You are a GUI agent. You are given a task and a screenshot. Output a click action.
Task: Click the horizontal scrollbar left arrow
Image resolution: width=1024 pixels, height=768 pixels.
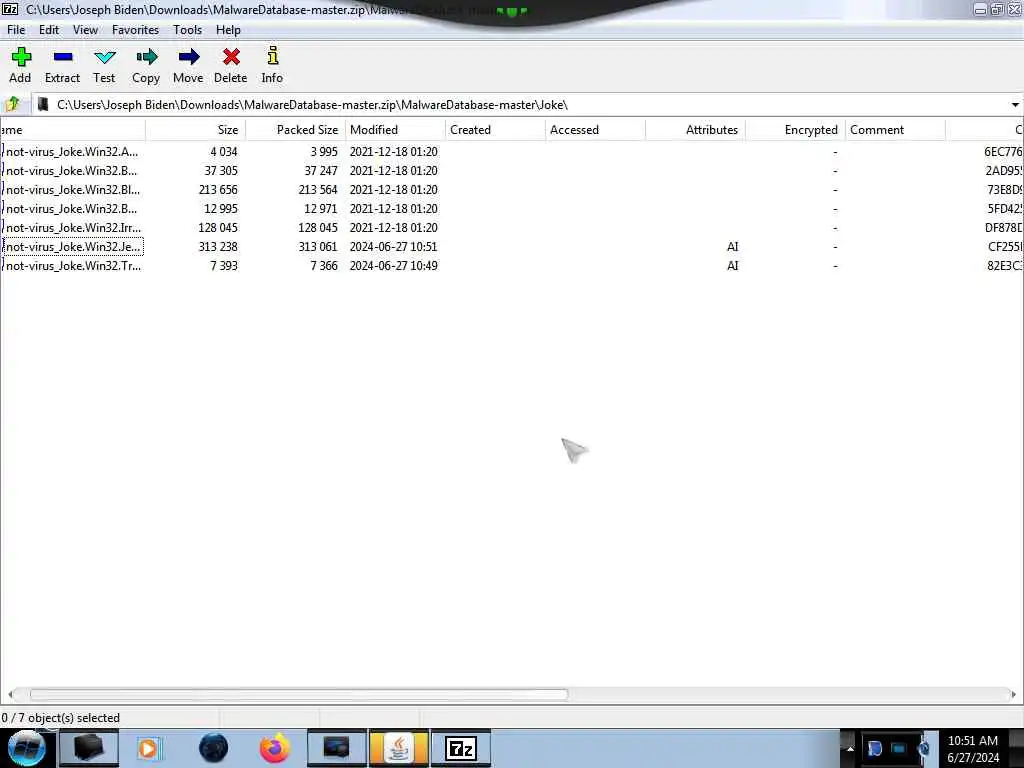point(10,694)
